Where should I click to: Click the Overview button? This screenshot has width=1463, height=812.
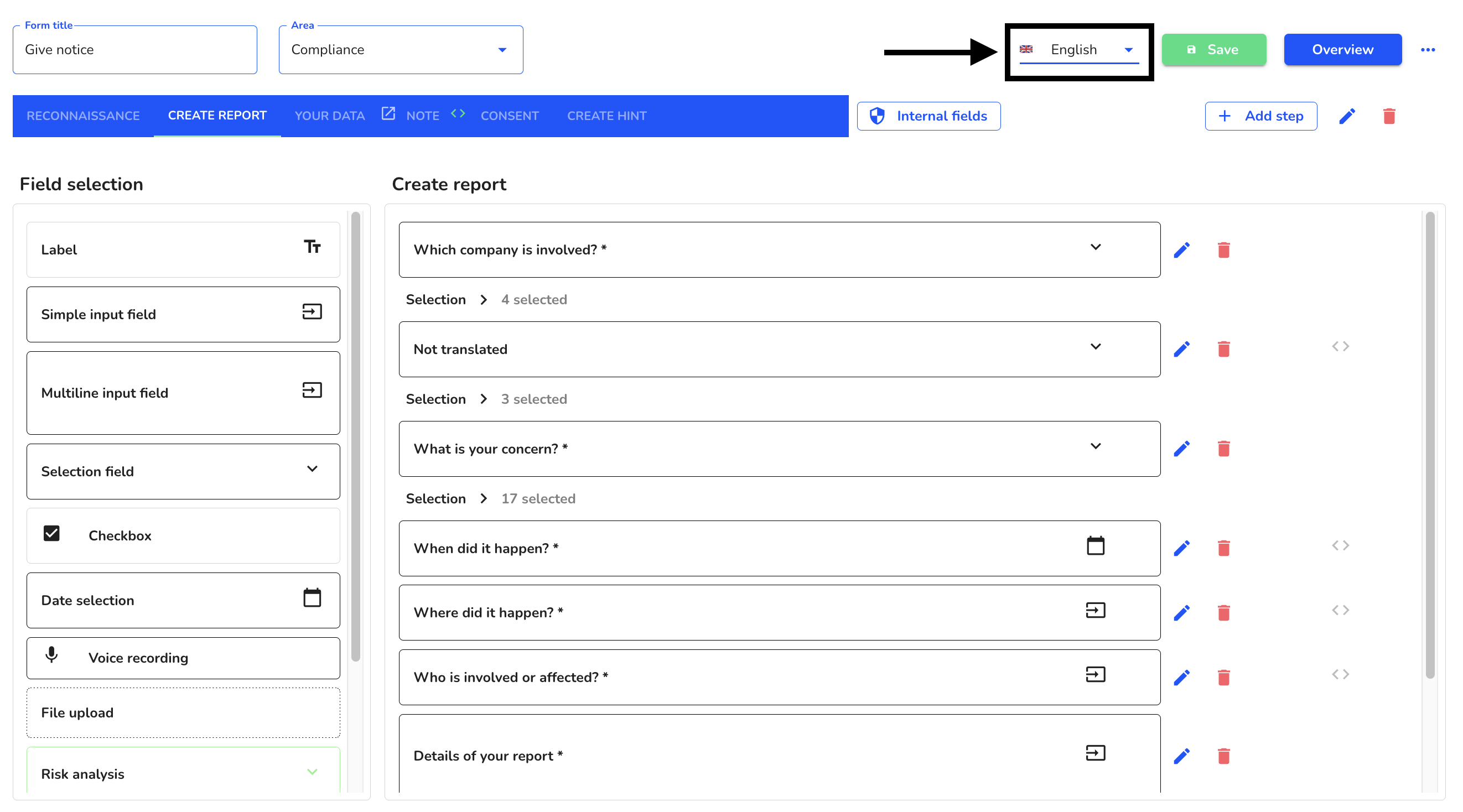pos(1342,50)
